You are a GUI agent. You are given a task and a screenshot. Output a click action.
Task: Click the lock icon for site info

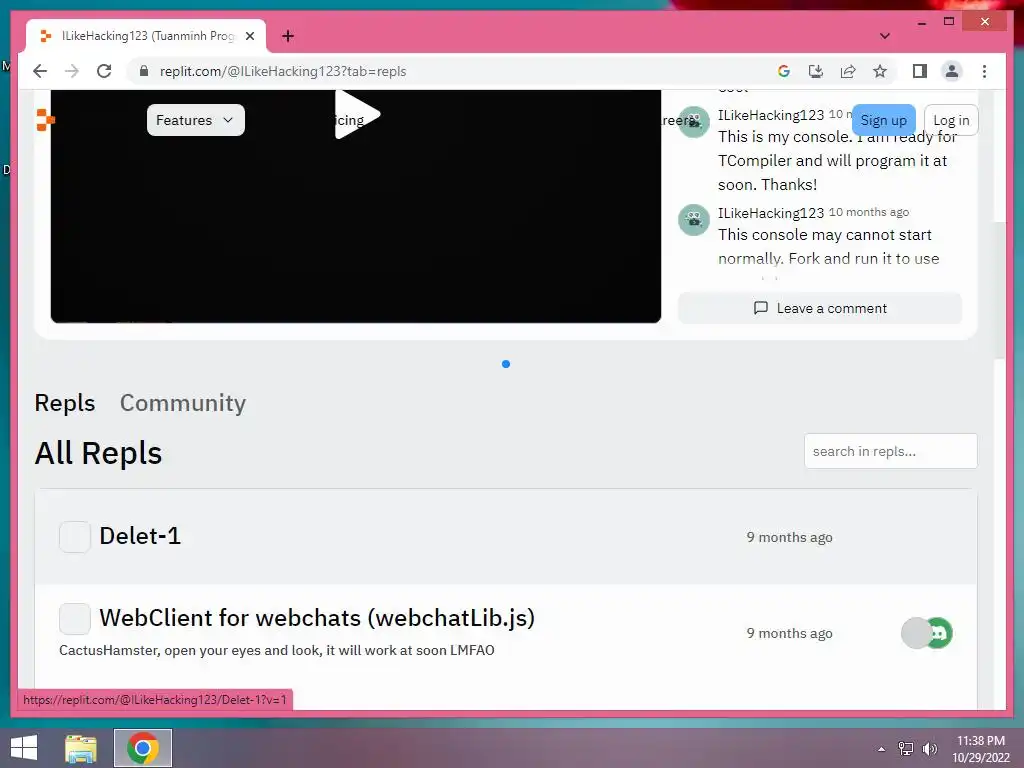pos(144,71)
